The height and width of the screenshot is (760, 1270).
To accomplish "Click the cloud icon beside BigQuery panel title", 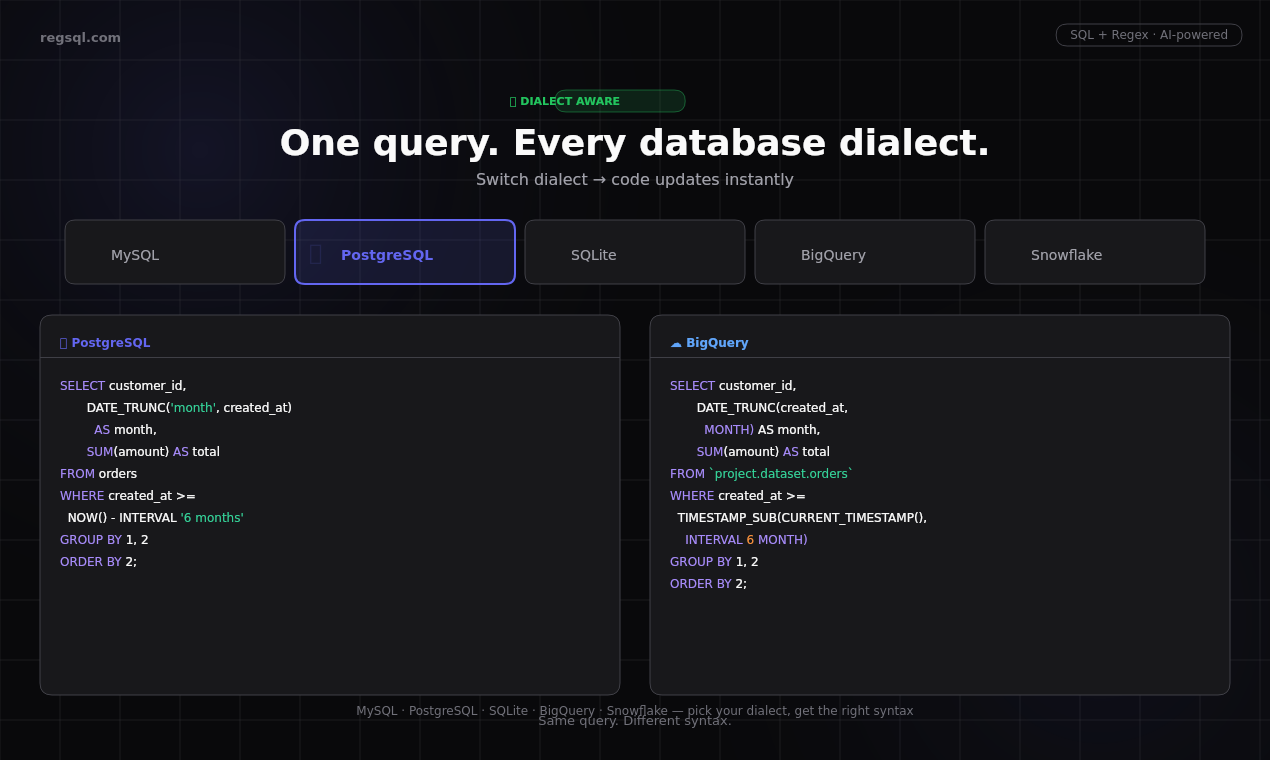I will 676,342.
